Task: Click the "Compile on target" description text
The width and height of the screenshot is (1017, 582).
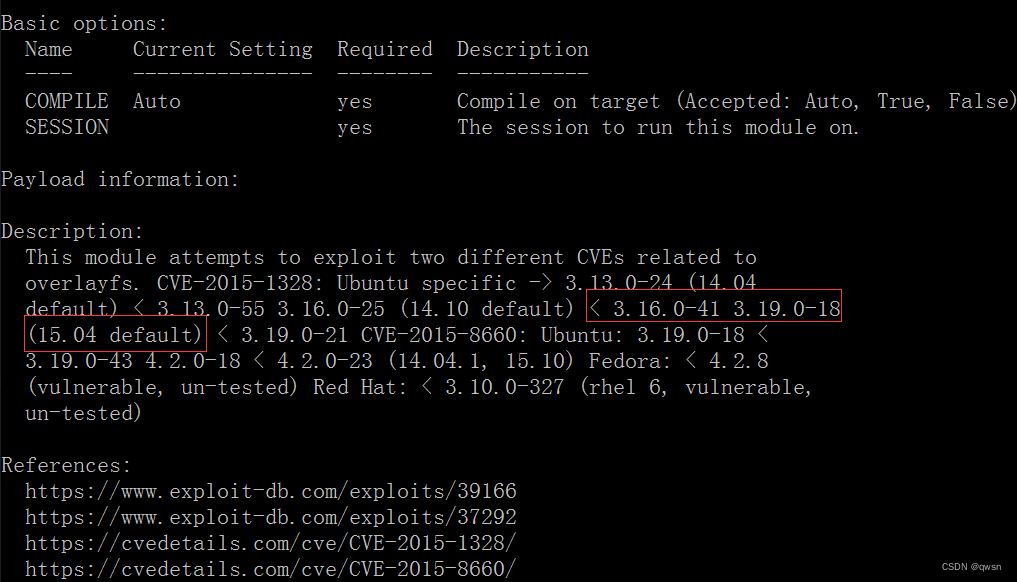Action: point(558,101)
